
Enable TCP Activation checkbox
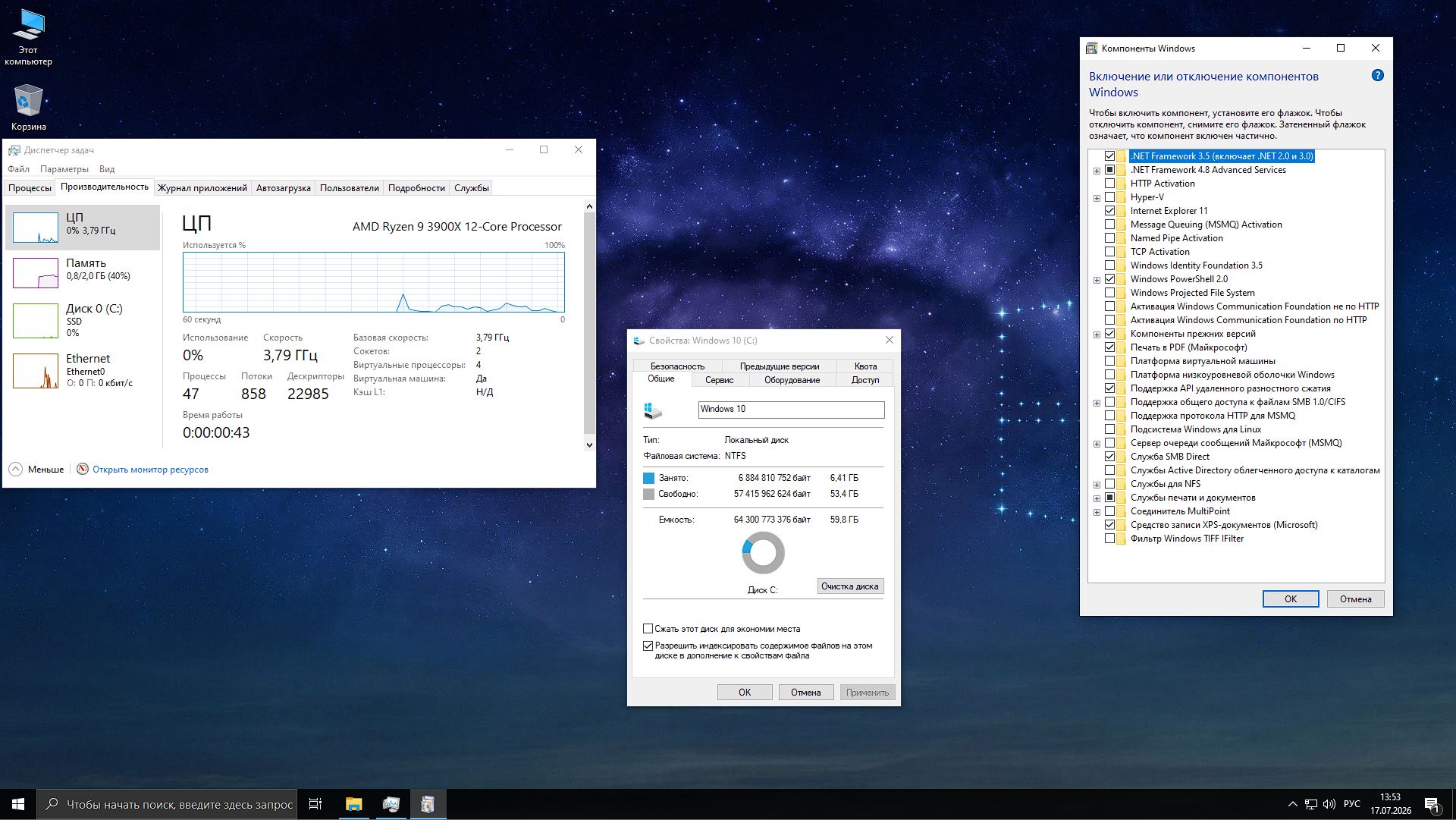coord(1109,252)
